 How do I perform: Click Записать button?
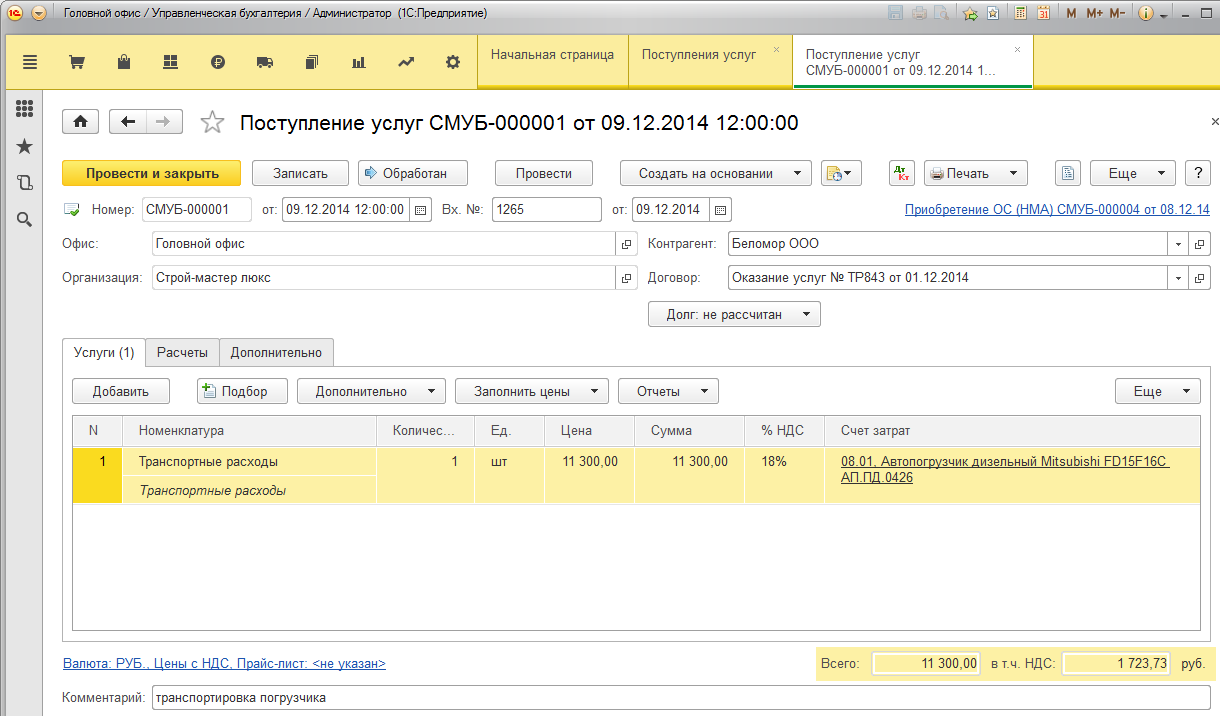[300, 173]
